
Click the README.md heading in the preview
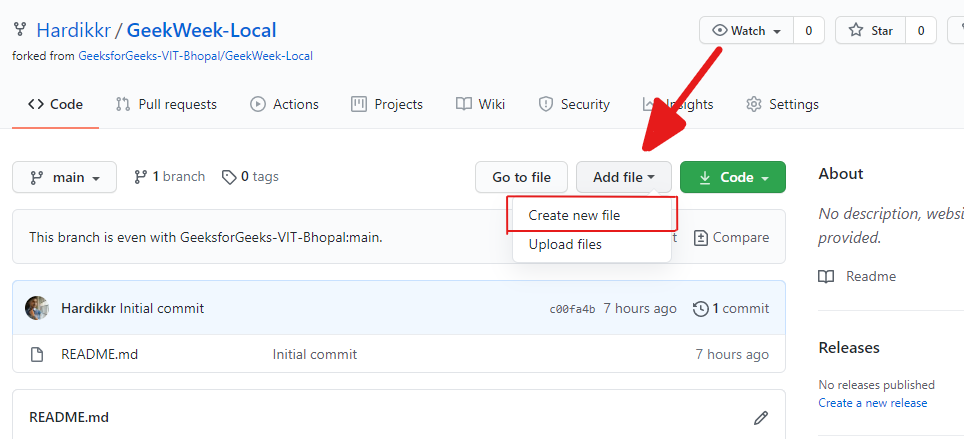coord(69,417)
